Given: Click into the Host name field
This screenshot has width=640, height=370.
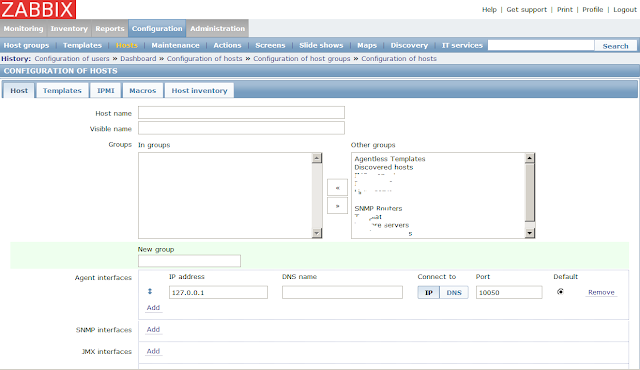Looking at the screenshot, I should 241,113.
